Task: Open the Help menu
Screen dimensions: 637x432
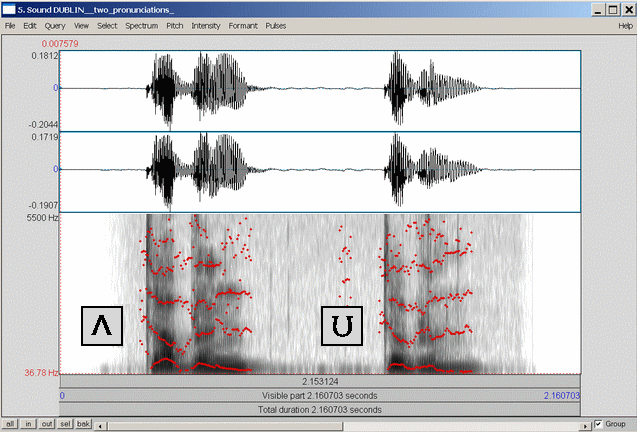Action: [624, 24]
